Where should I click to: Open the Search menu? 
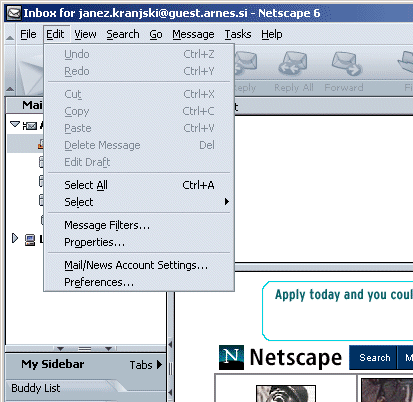123,34
